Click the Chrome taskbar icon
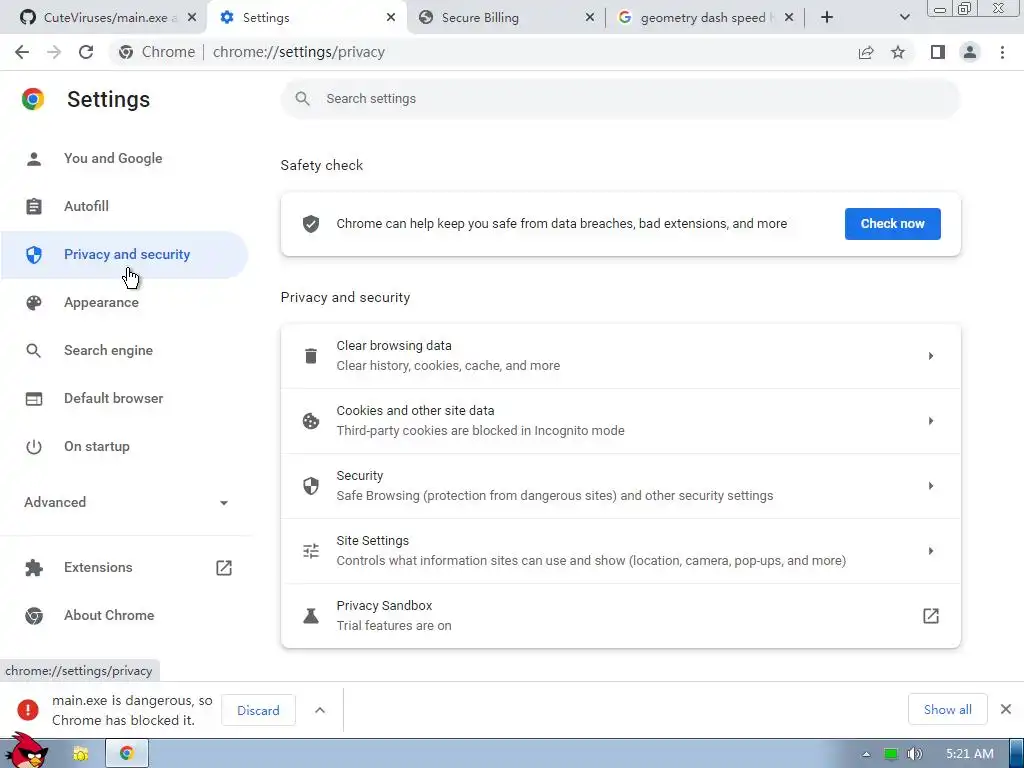 [x=127, y=754]
